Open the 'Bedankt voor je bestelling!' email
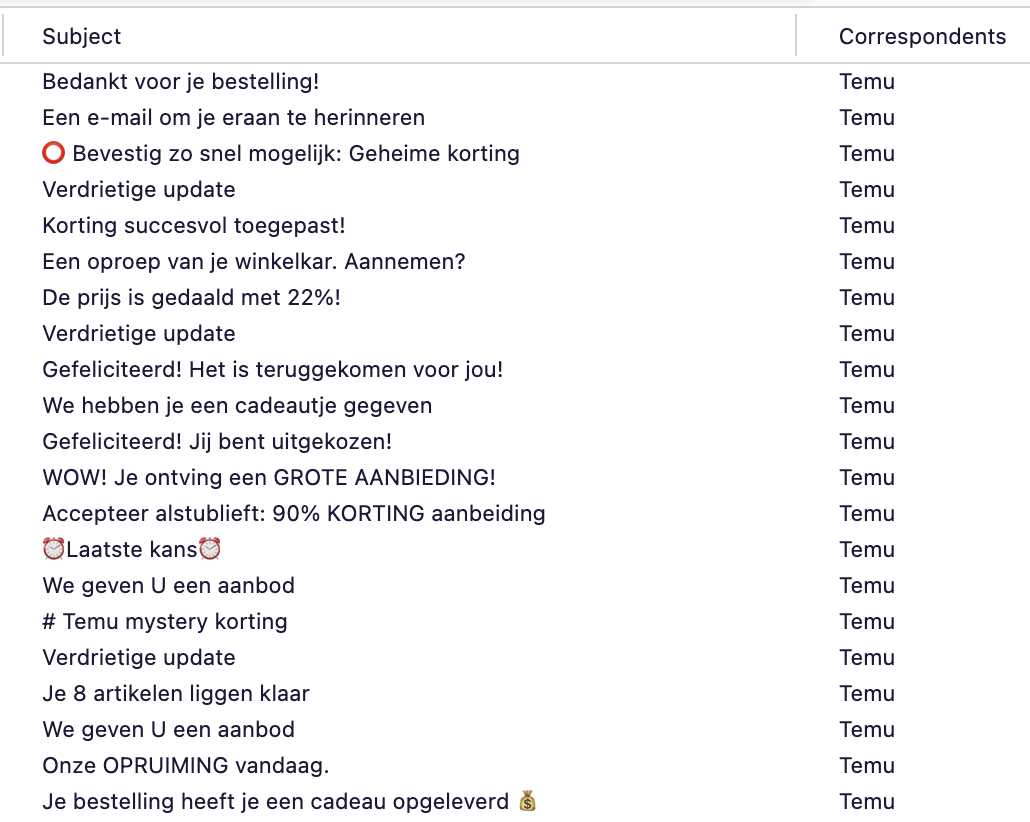Screen dimensions: 1030x822 [181, 82]
